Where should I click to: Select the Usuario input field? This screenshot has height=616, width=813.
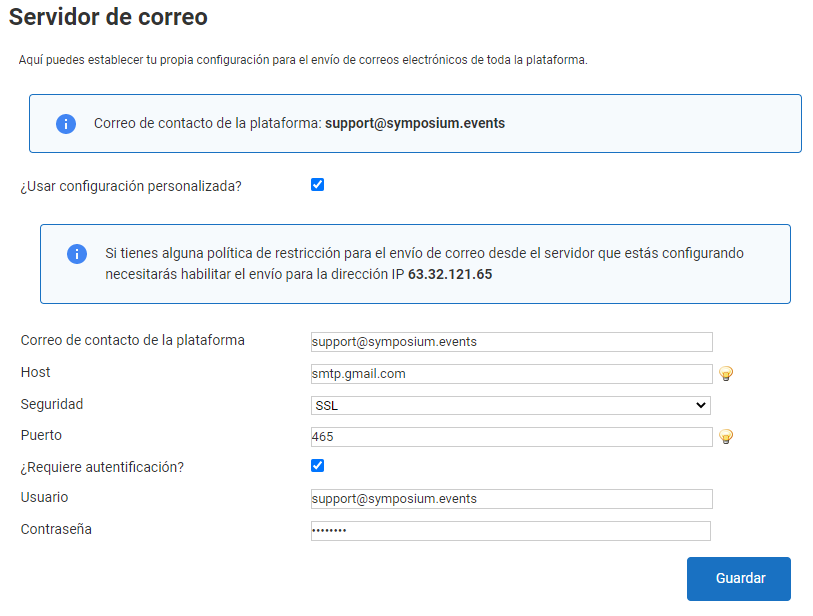pyautogui.click(x=511, y=499)
